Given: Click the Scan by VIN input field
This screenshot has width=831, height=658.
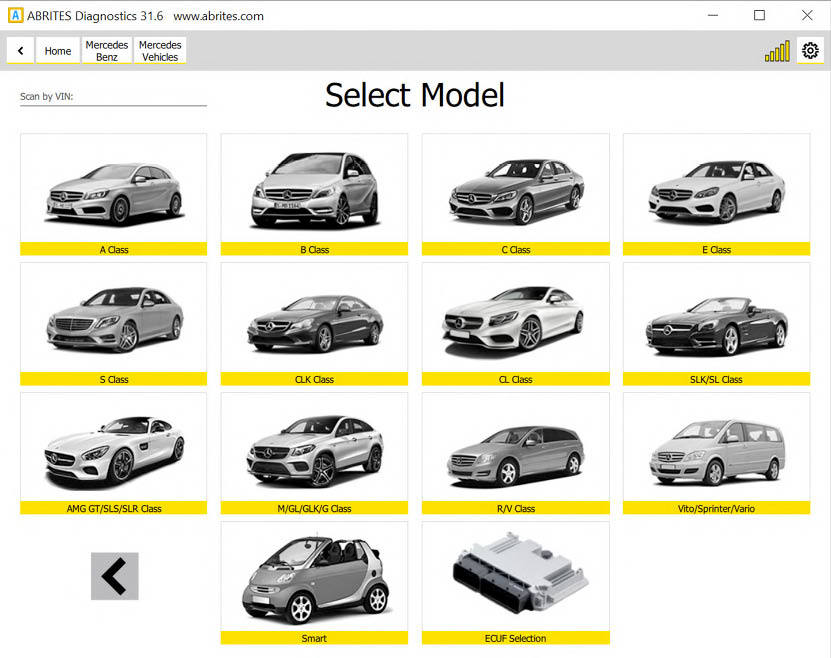Looking at the screenshot, I should click(113, 97).
